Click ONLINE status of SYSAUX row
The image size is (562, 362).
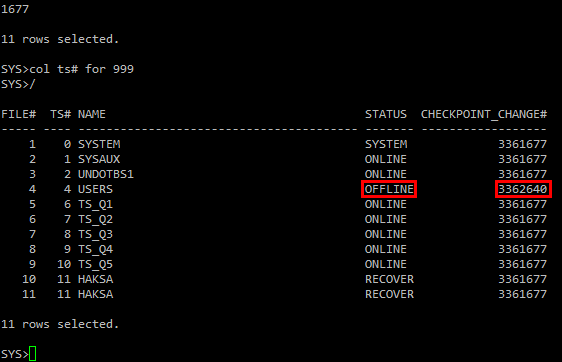tap(386, 159)
